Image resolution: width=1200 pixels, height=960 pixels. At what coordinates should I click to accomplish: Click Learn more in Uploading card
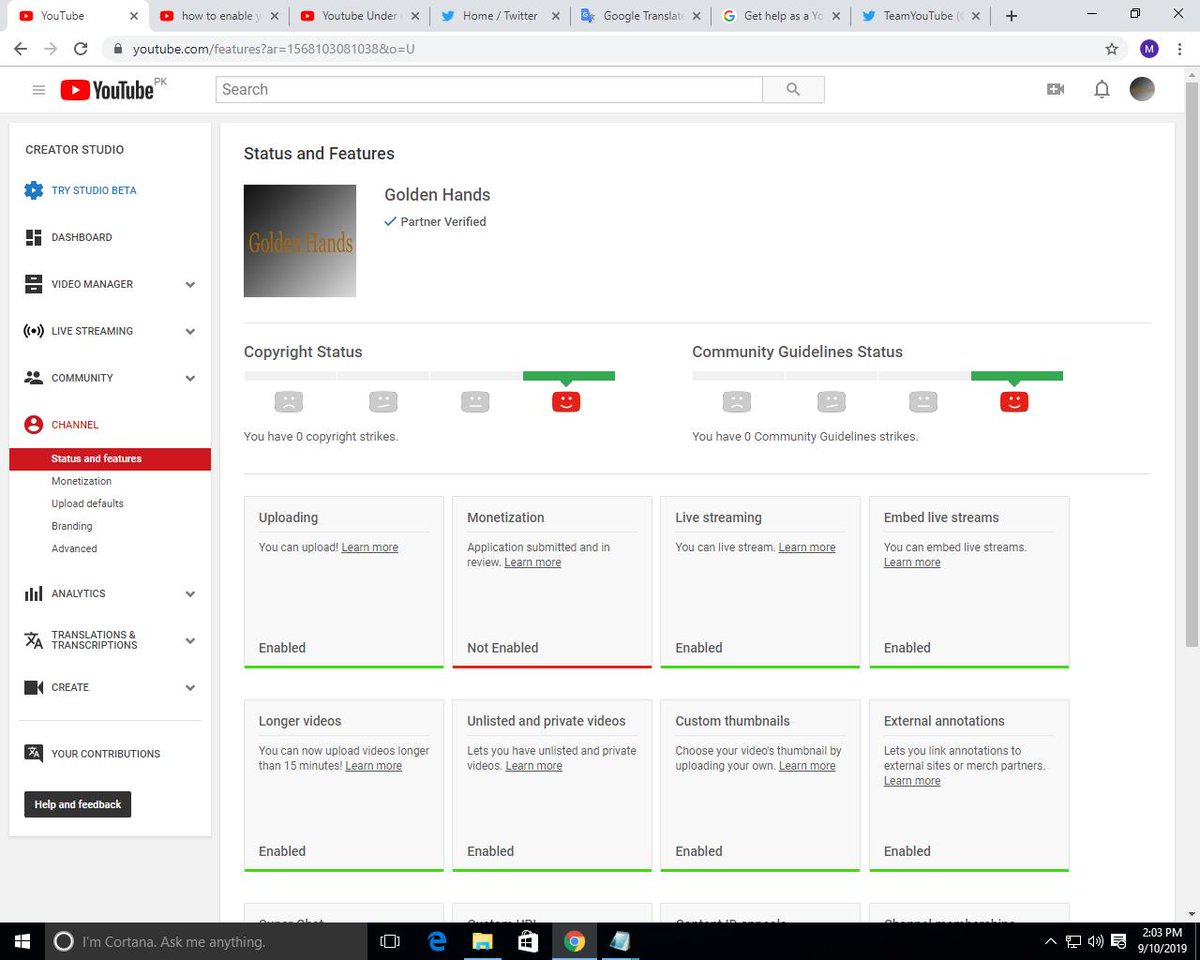click(370, 548)
